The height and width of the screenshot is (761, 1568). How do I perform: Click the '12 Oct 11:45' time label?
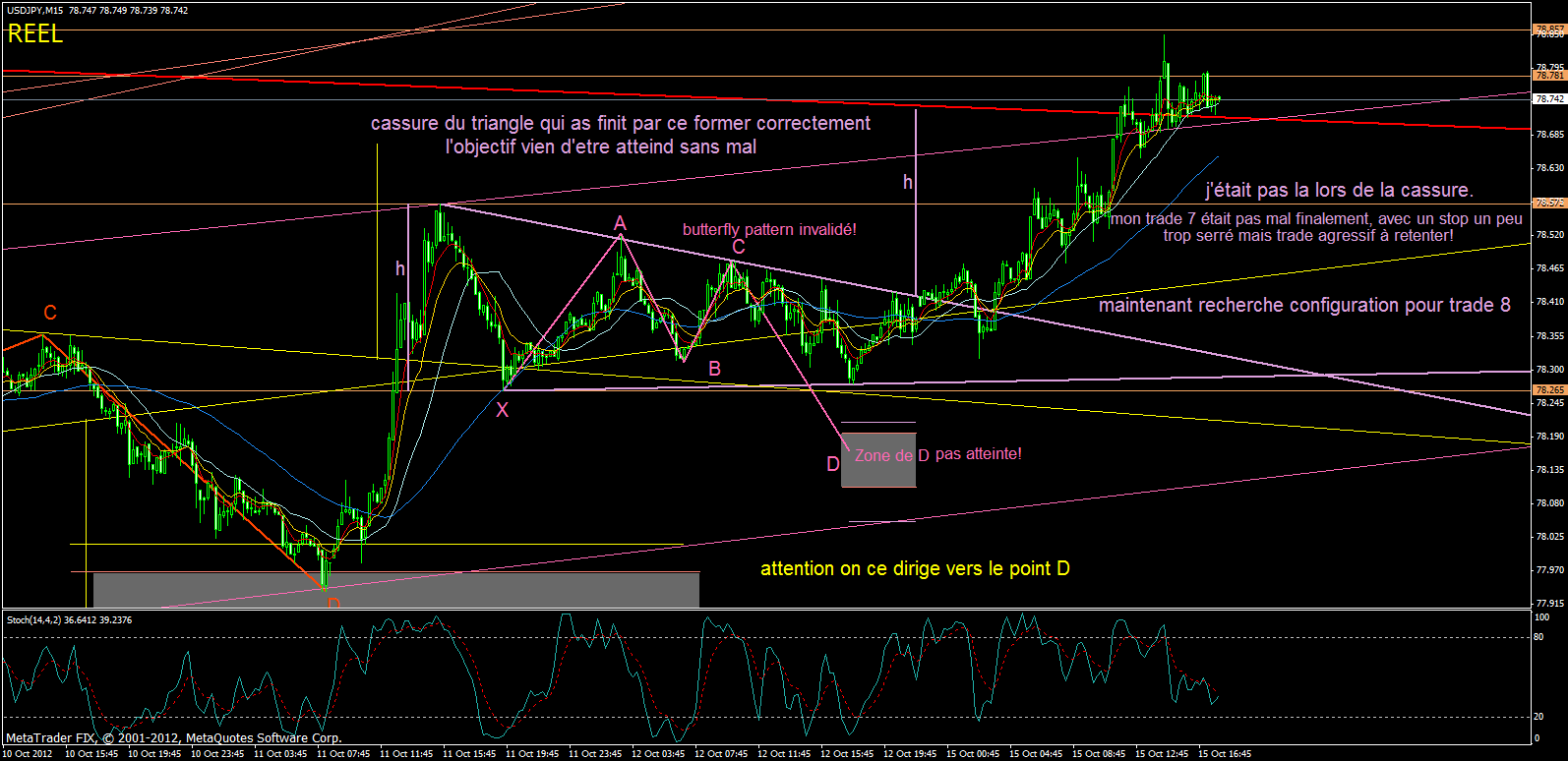click(784, 754)
